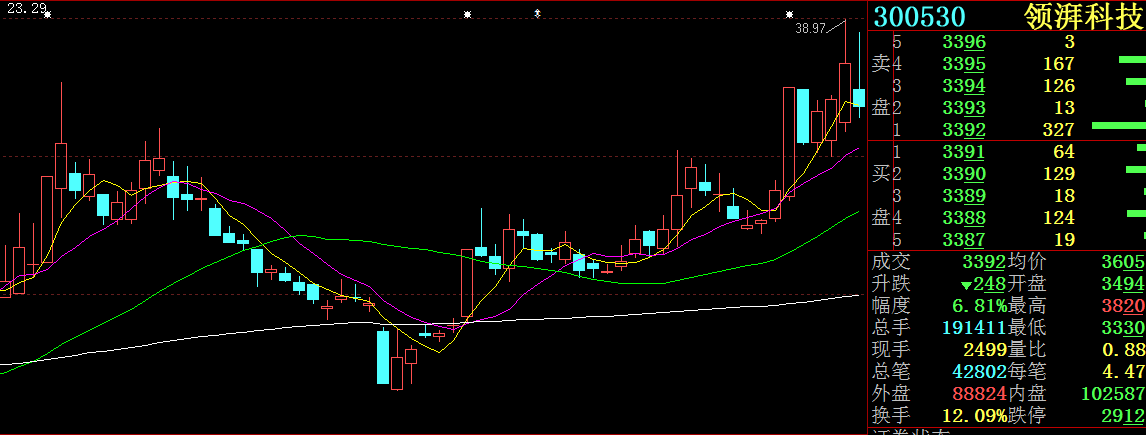Click the 38.97 high price label

click(811, 29)
